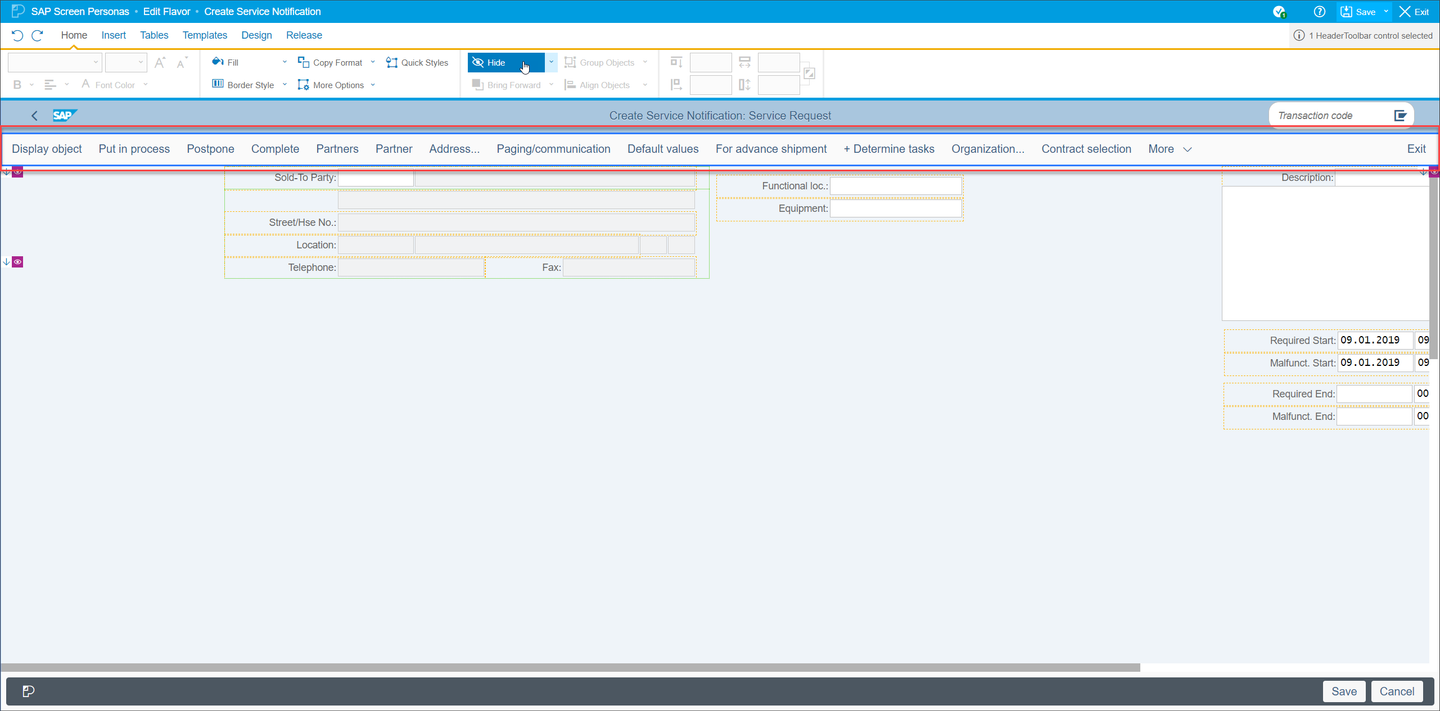This screenshot has width=1440, height=711.
Task: Open the Templates tab
Action: (205, 35)
